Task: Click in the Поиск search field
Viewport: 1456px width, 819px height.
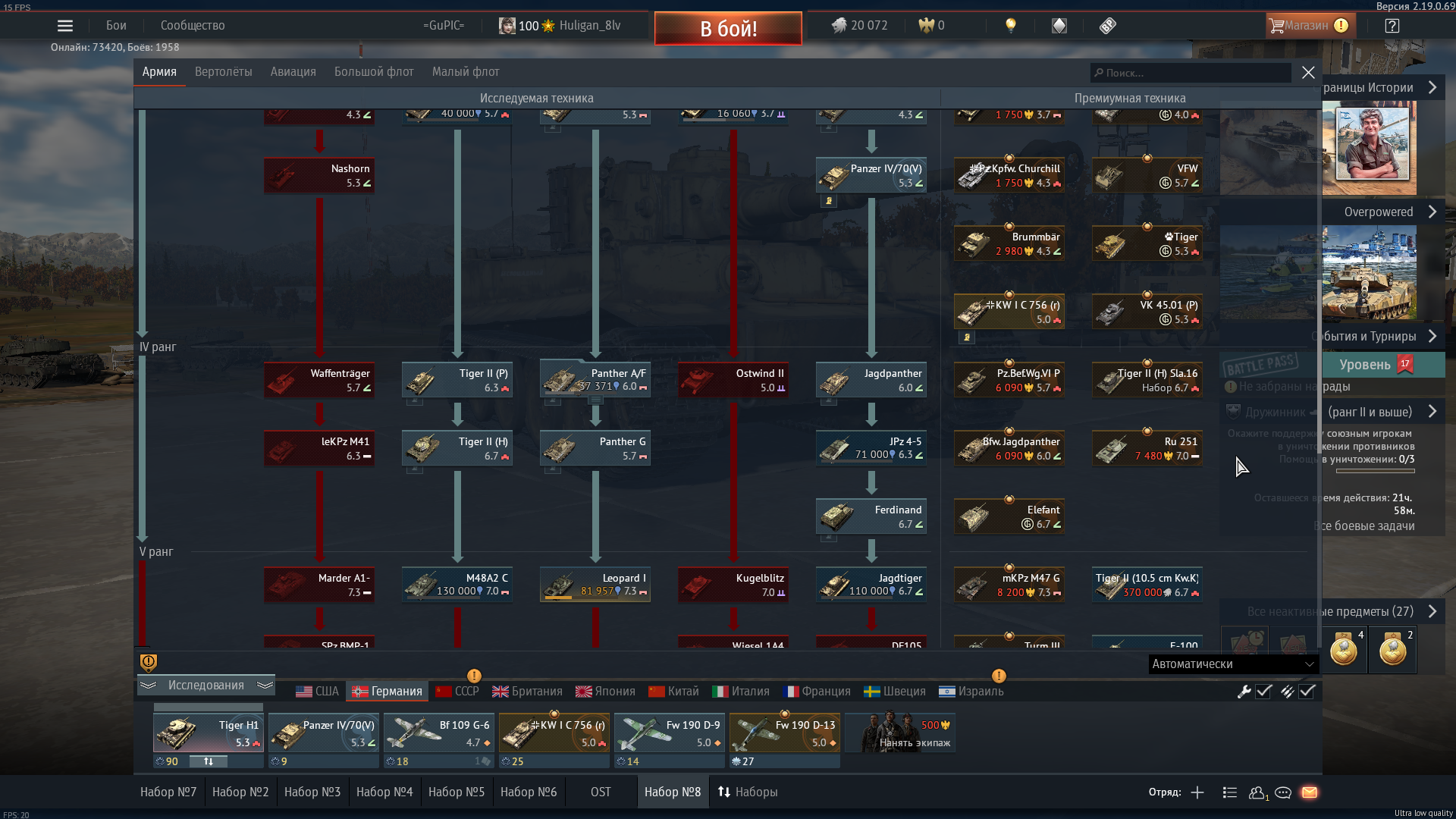Action: [x=1191, y=73]
